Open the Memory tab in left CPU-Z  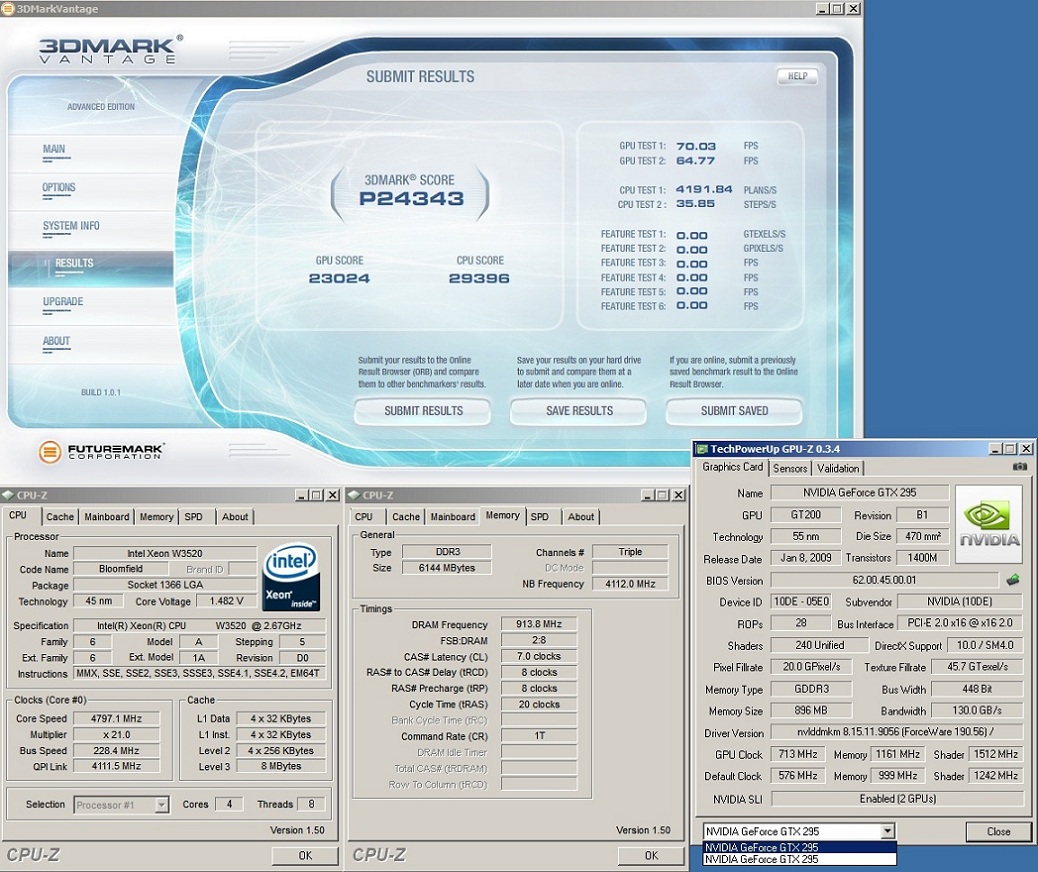coord(156,516)
